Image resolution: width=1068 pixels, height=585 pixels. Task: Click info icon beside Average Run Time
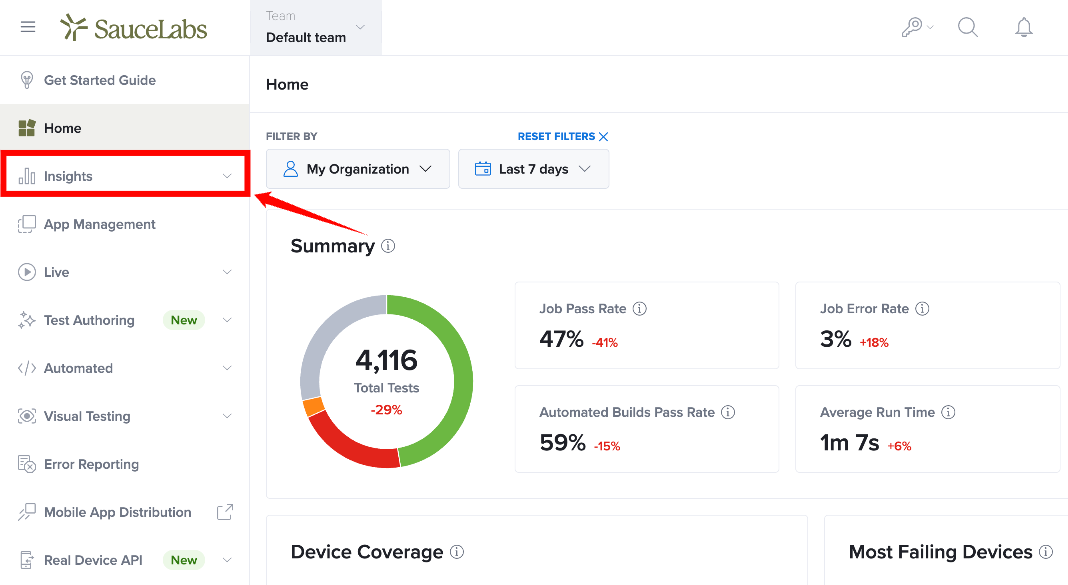tap(948, 412)
